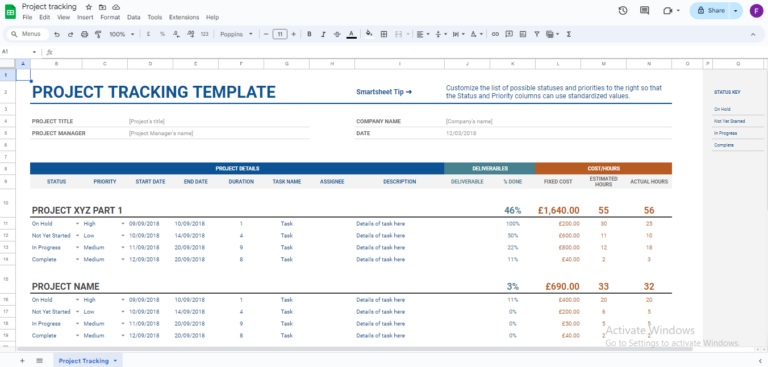The width and height of the screenshot is (768, 367).
Task: Open the Data menu
Action: (x=134, y=17)
